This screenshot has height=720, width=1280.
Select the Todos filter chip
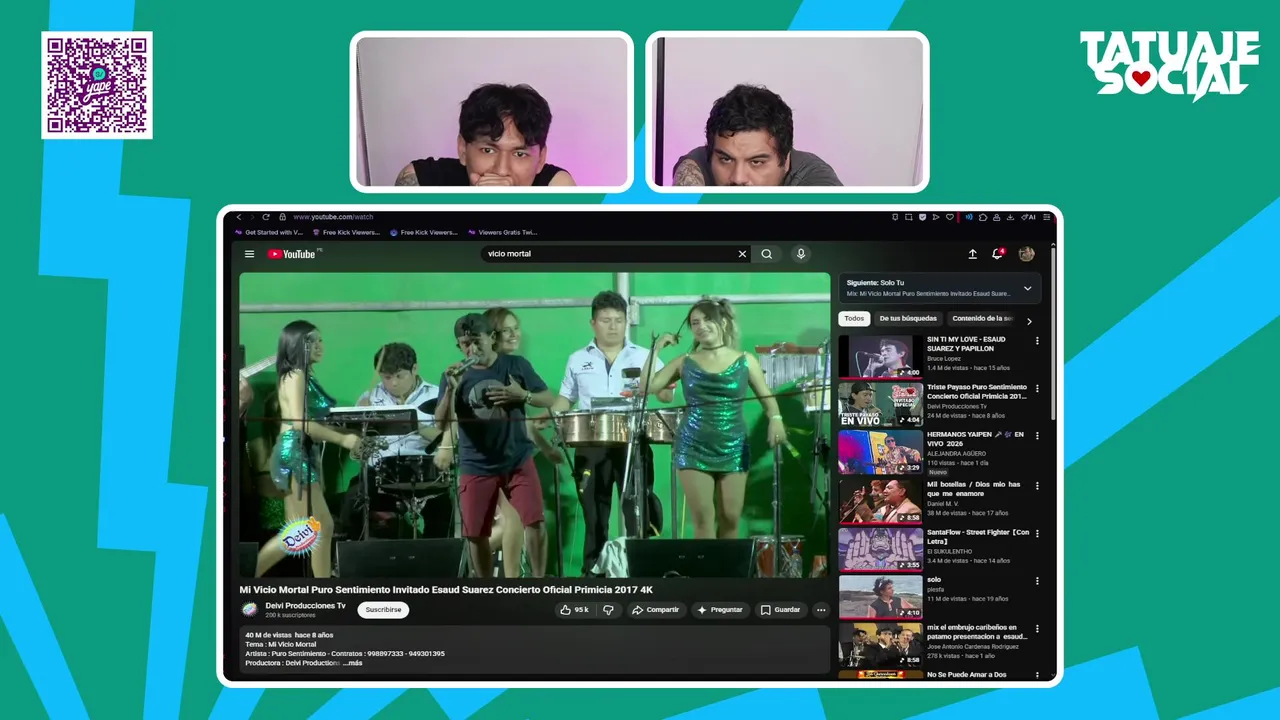(x=854, y=319)
